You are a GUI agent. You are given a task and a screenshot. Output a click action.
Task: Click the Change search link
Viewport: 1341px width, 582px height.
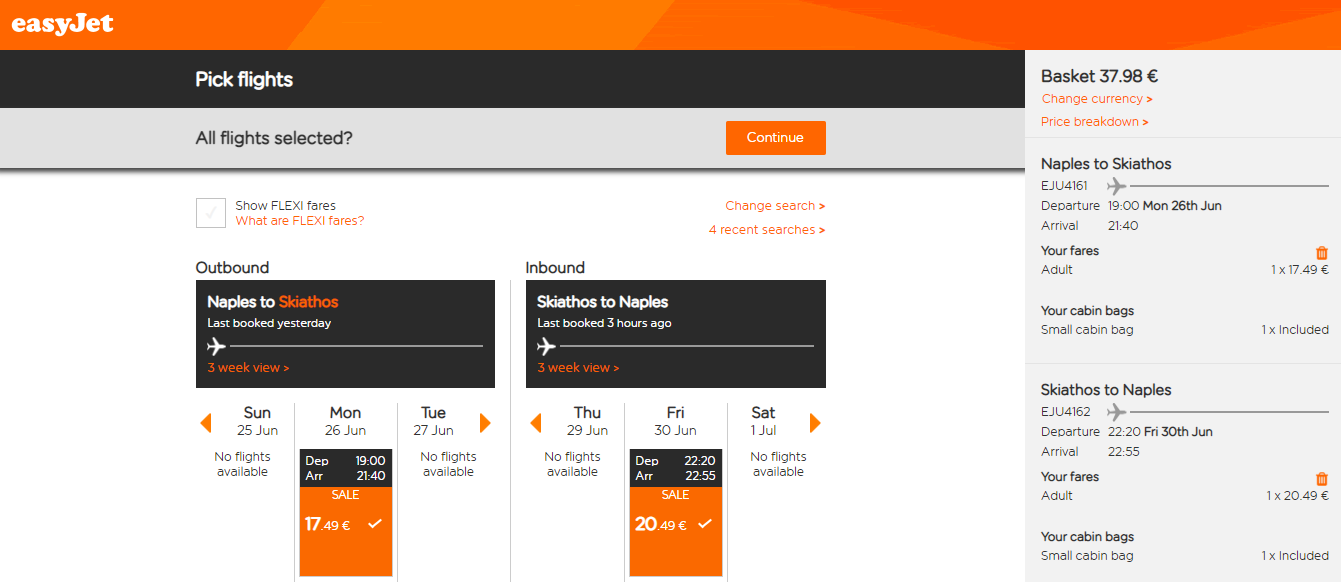click(775, 206)
